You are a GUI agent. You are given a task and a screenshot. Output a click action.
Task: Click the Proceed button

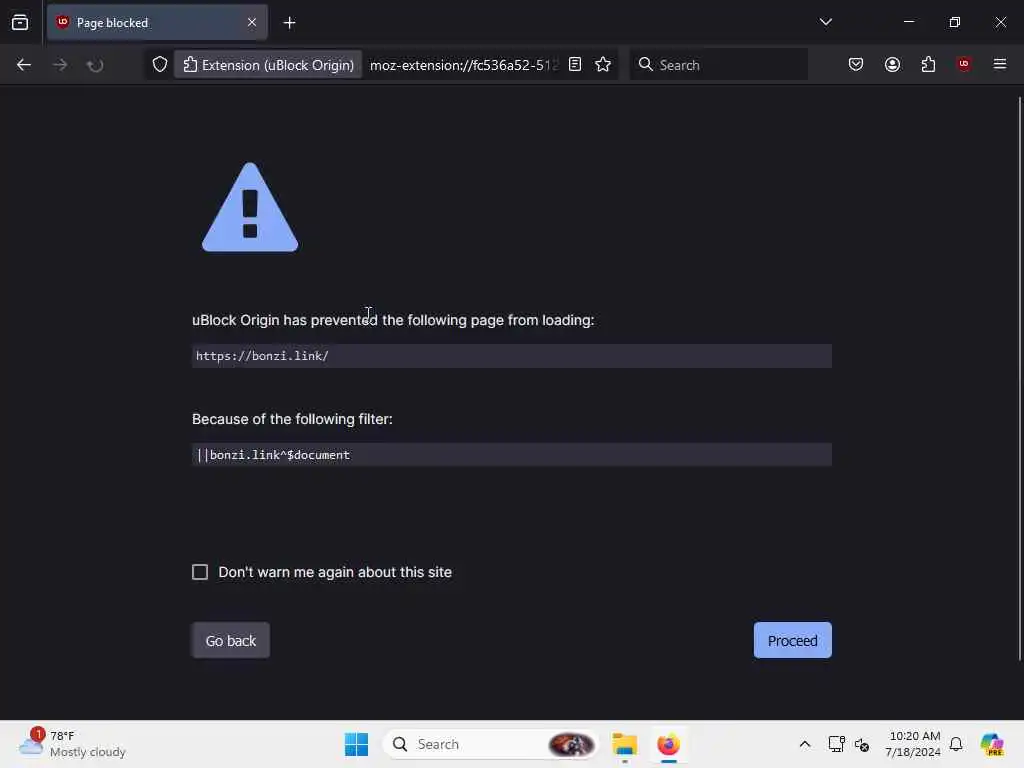(x=792, y=640)
